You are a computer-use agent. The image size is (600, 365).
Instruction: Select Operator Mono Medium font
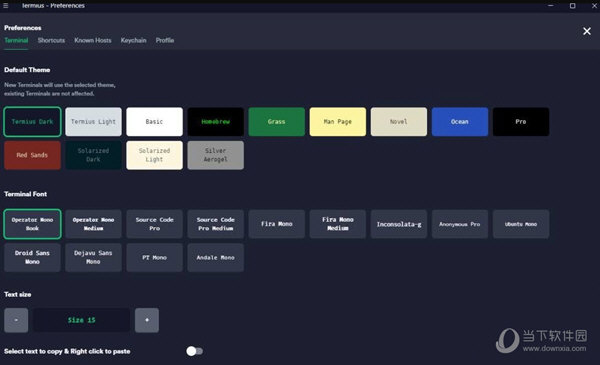(x=93, y=224)
